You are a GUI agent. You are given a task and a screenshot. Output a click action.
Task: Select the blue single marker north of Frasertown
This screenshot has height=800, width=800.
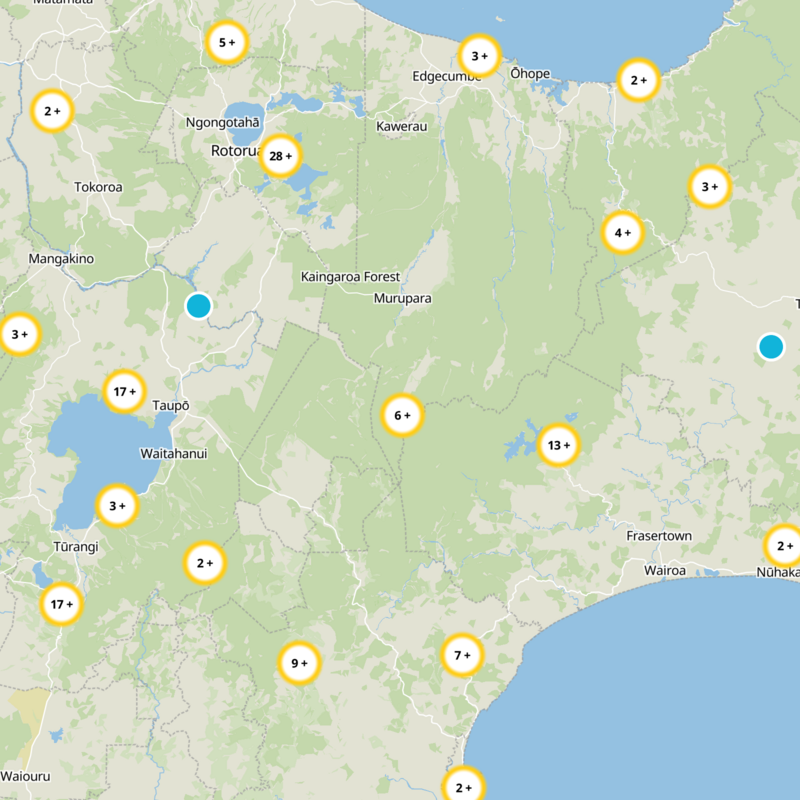click(x=771, y=346)
